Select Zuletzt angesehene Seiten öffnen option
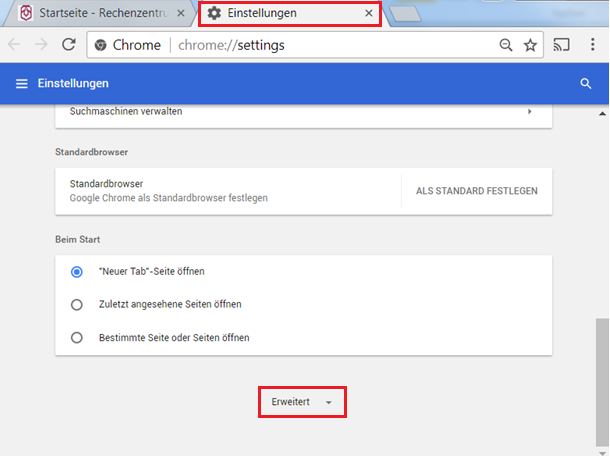Screen dimensions: 610x457 77,304
